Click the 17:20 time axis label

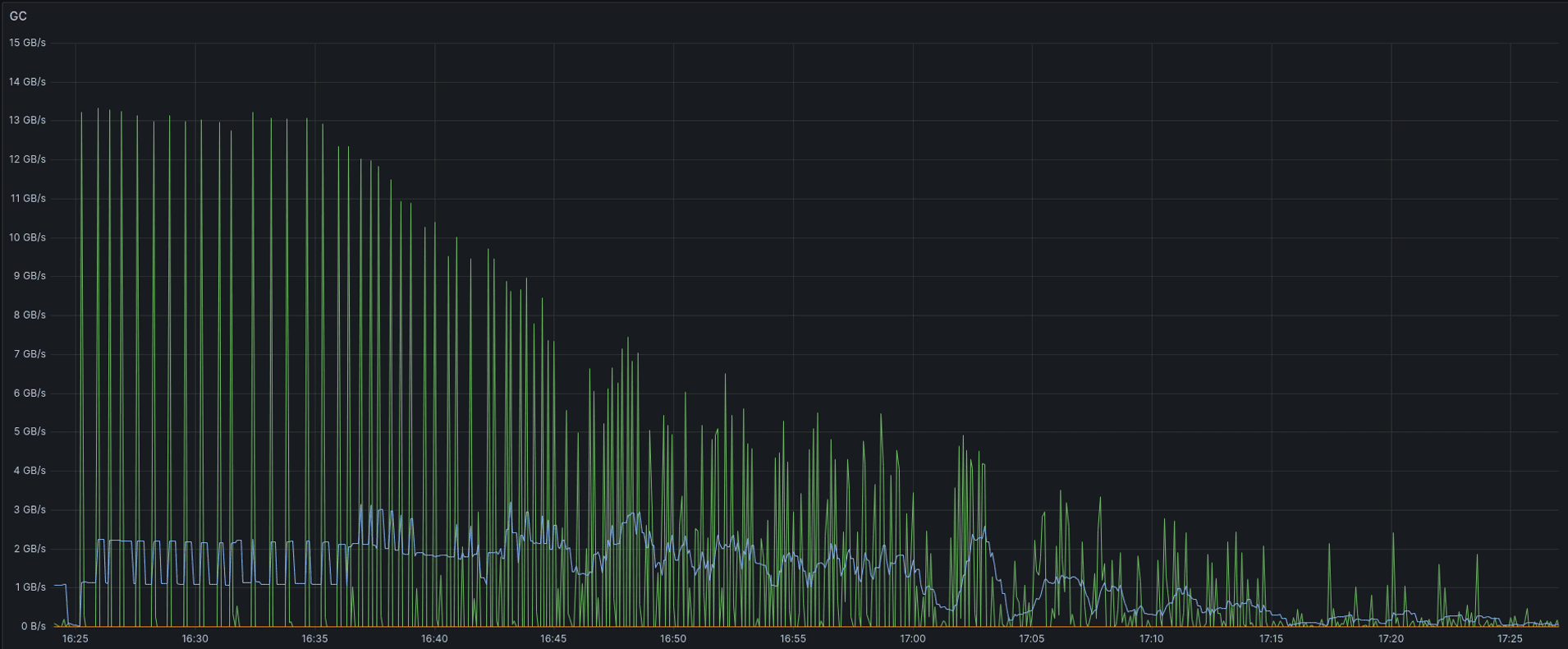click(x=1391, y=638)
